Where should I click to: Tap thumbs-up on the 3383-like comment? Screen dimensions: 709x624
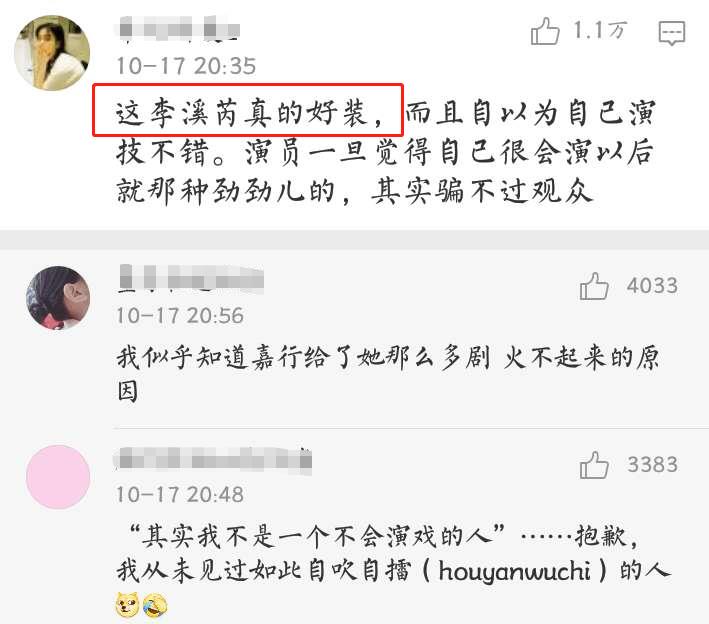(x=594, y=465)
